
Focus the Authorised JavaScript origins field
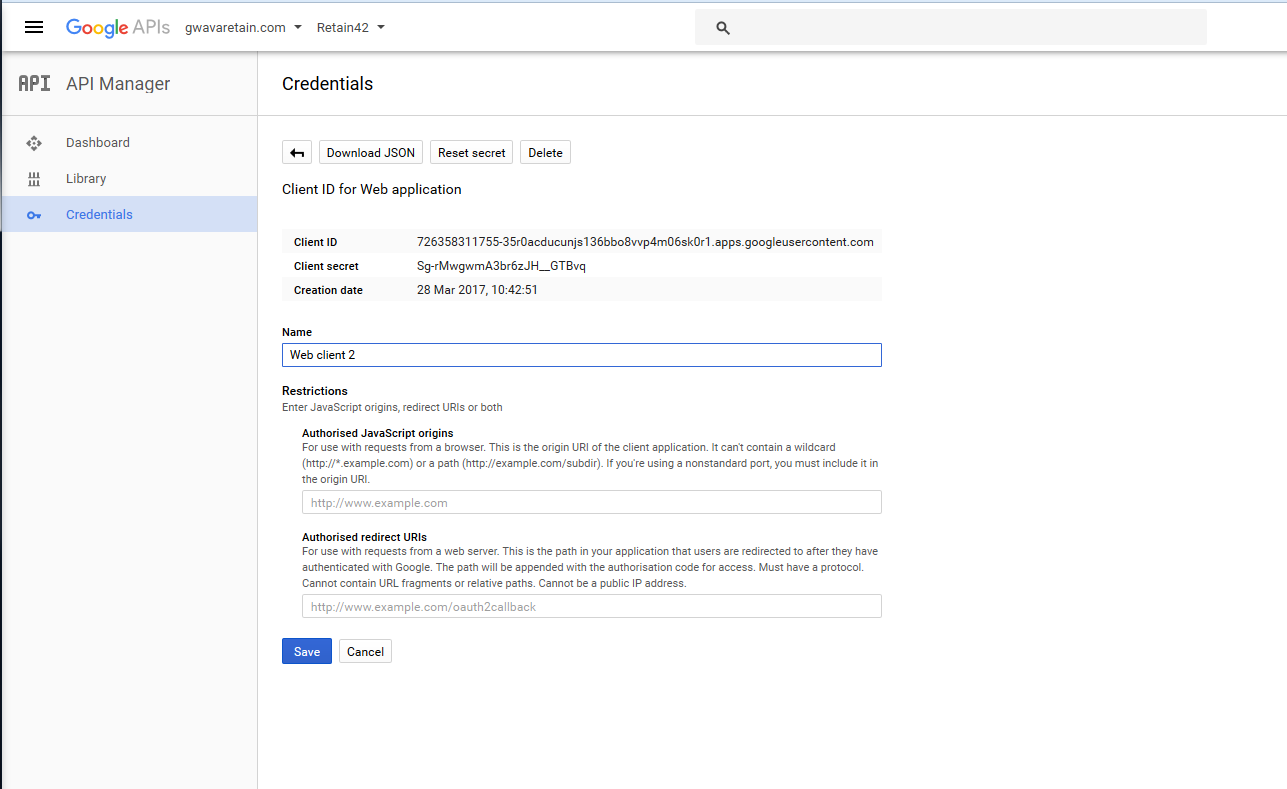pyautogui.click(x=591, y=503)
